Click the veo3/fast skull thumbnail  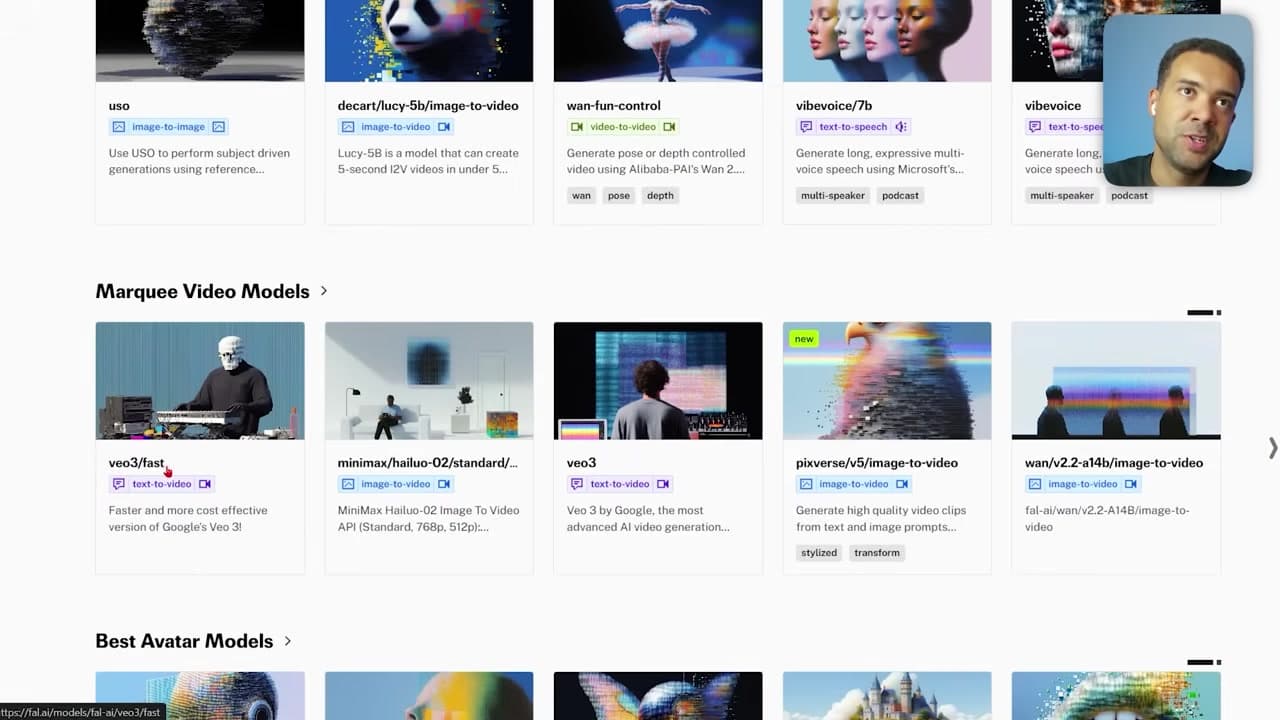coord(200,380)
